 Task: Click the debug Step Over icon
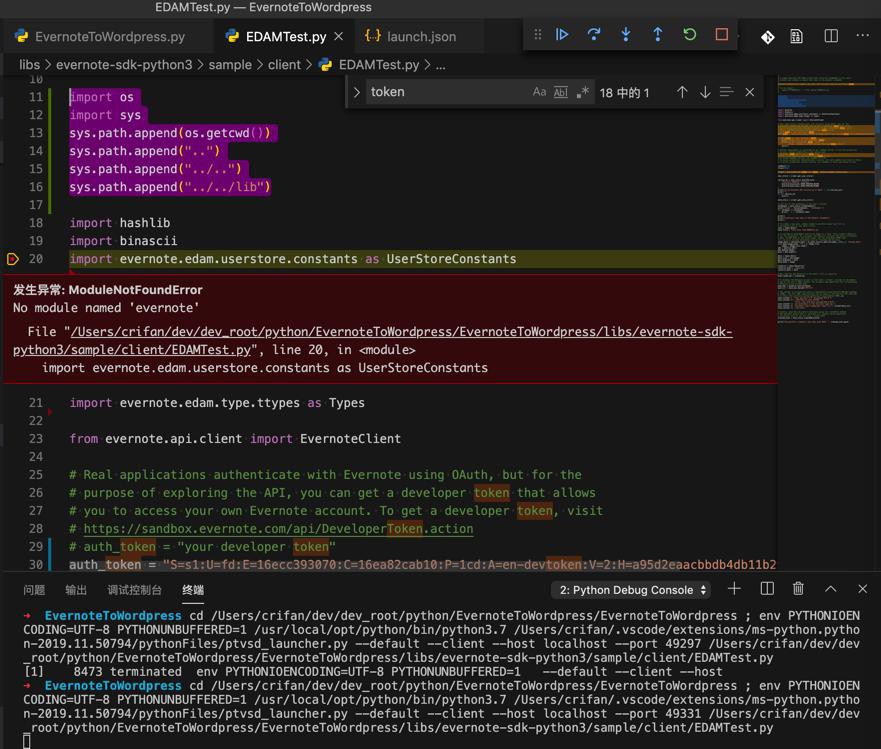pyautogui.click(x=593, y=35)
